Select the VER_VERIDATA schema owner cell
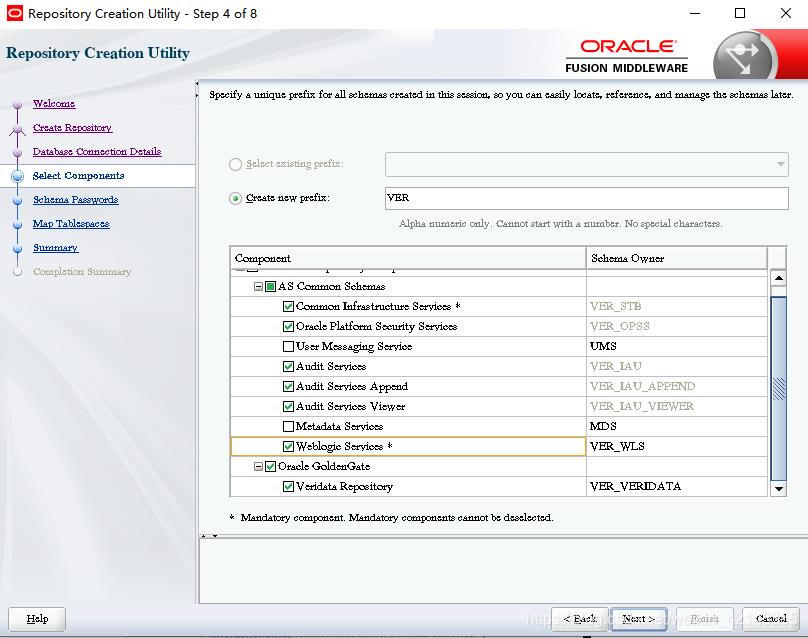808x638 pixels. pyautogui.click(x=677, y=486)
